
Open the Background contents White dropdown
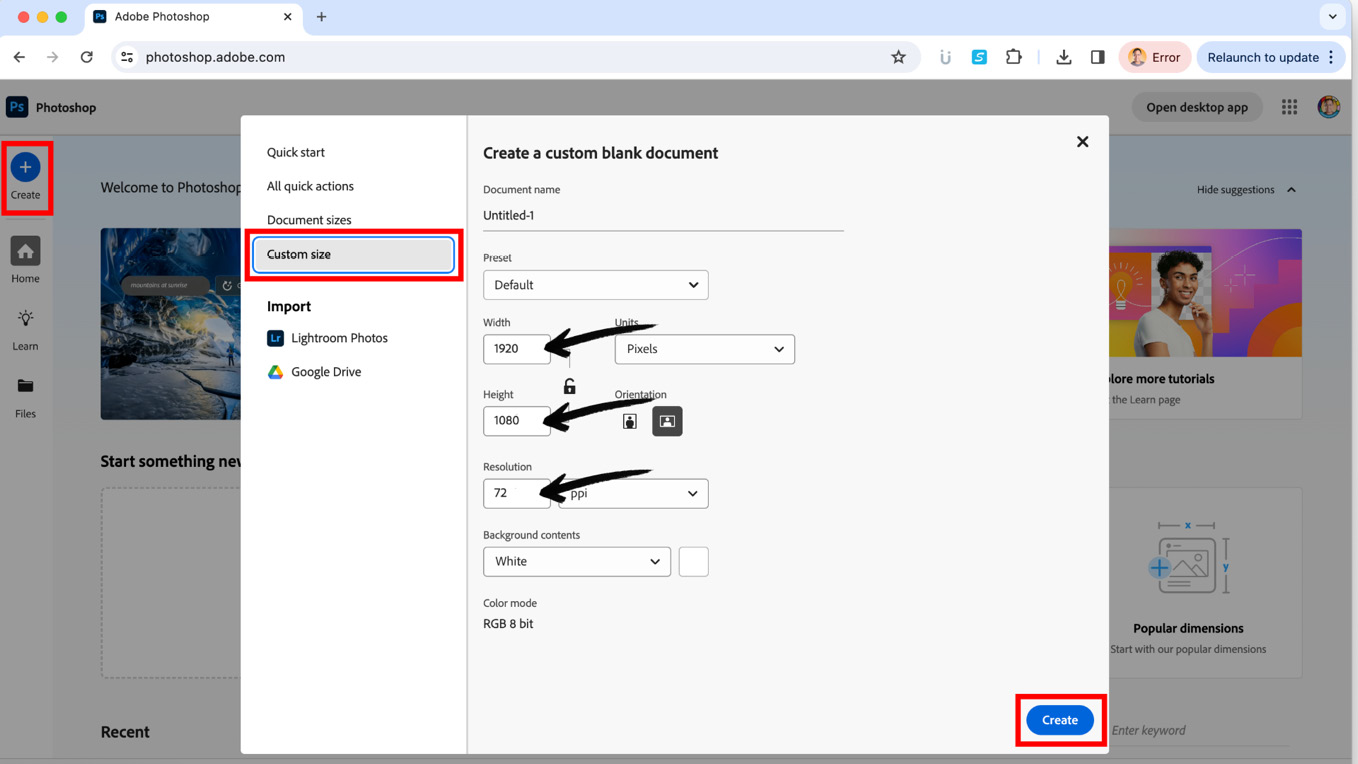pos(577,562)
